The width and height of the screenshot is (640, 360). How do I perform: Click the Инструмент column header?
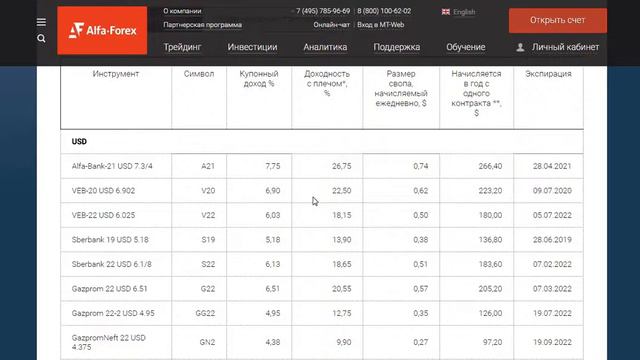116,74
